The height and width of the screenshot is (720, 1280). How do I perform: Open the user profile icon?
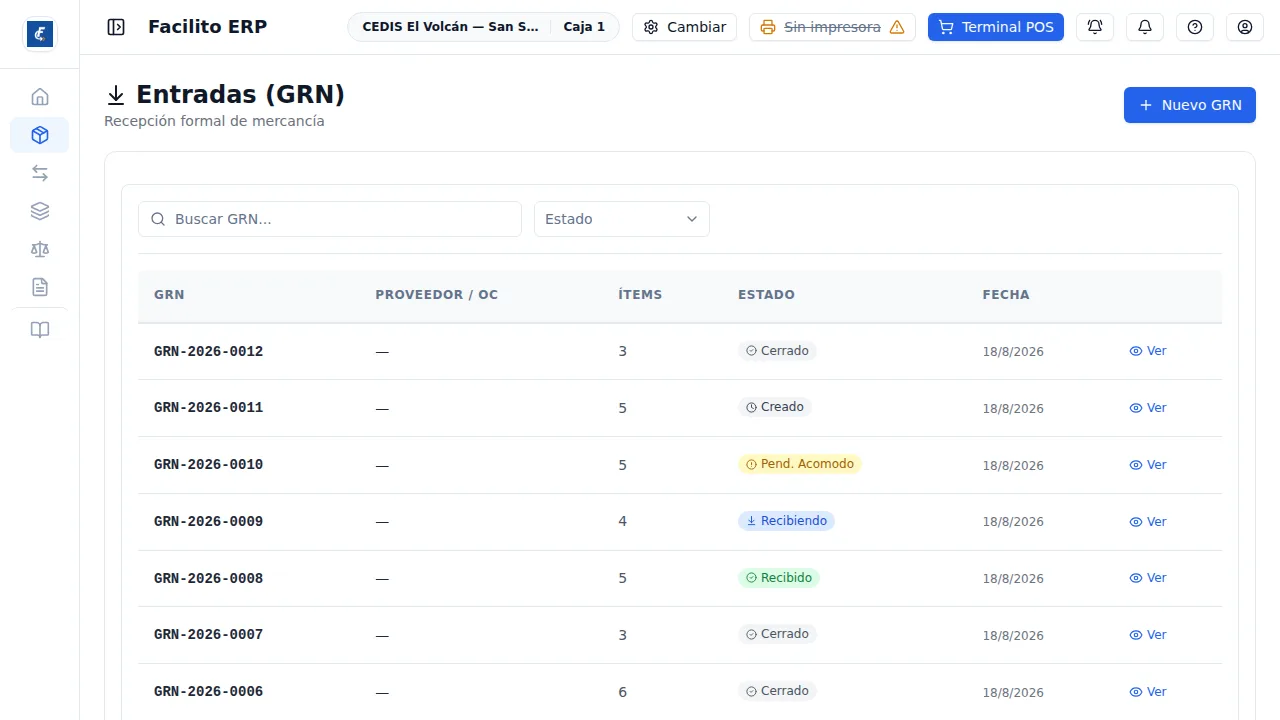point(1245,27)
